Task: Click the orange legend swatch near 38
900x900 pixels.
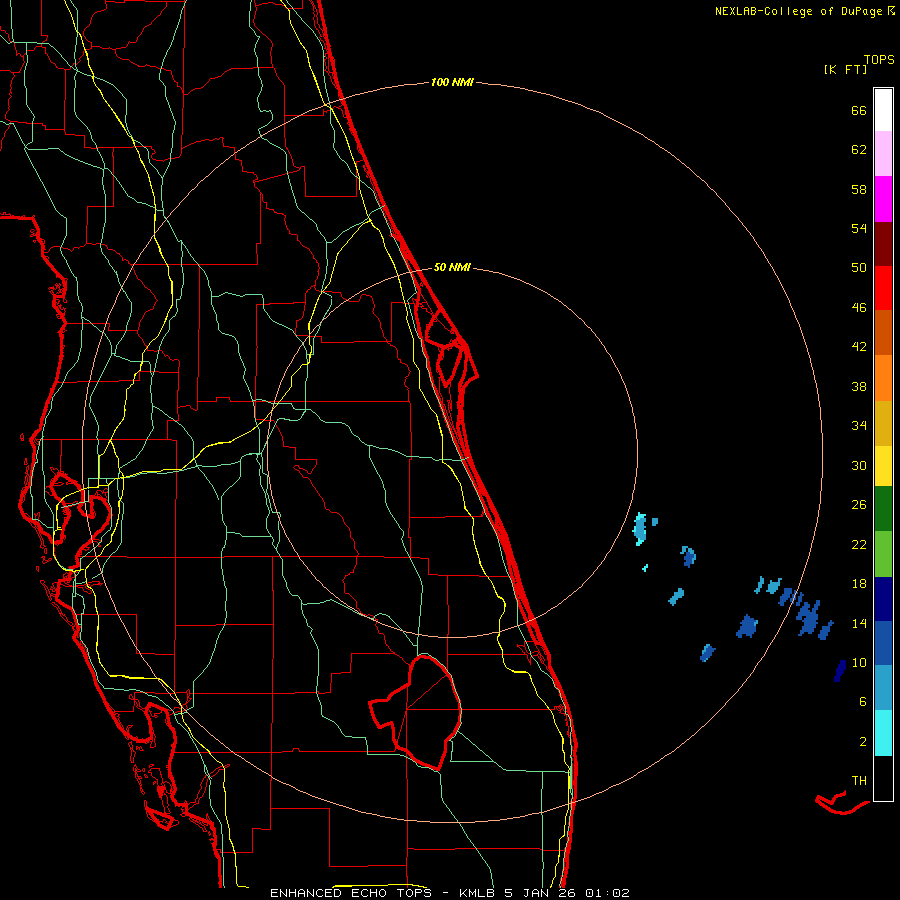Action: pos(883,378)
